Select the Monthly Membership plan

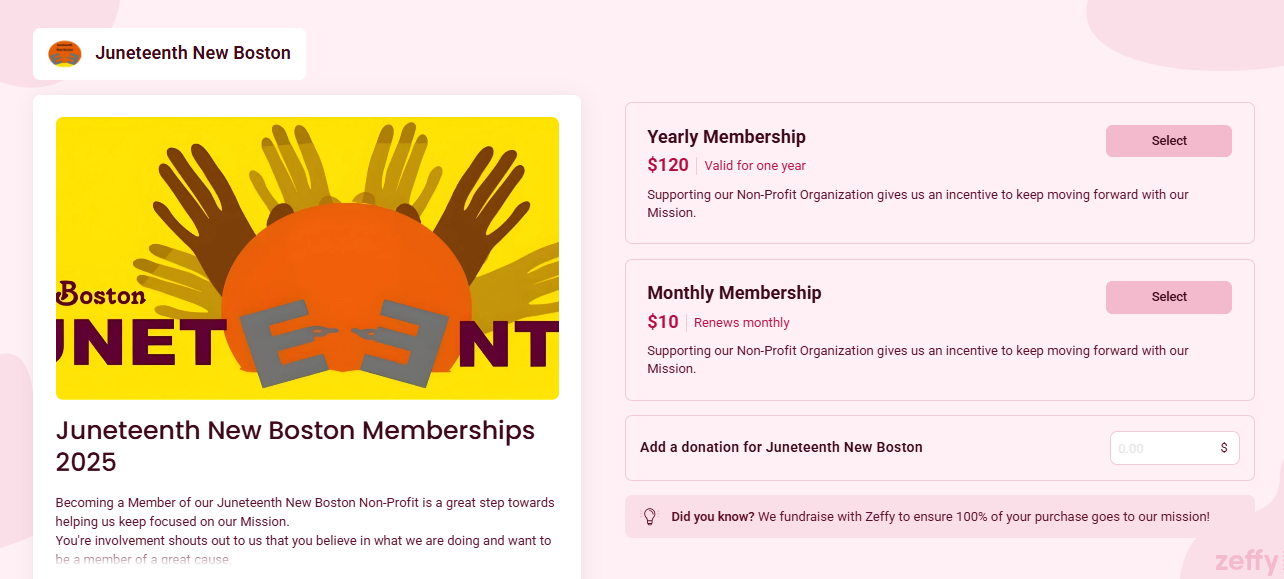(1168, 297)
